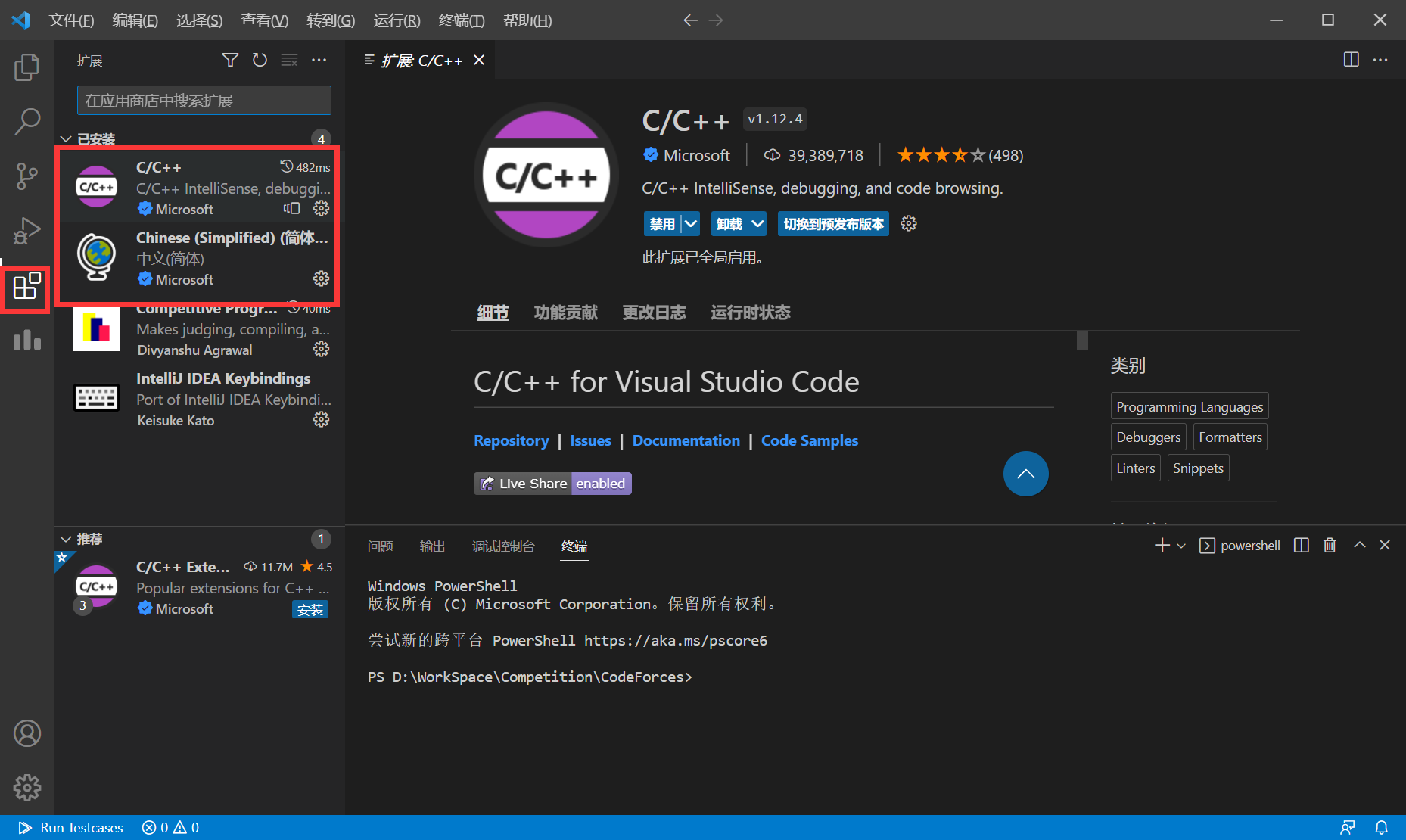Kill terminal with trash icon
1406x840 pixels.
coord(1330,545)
